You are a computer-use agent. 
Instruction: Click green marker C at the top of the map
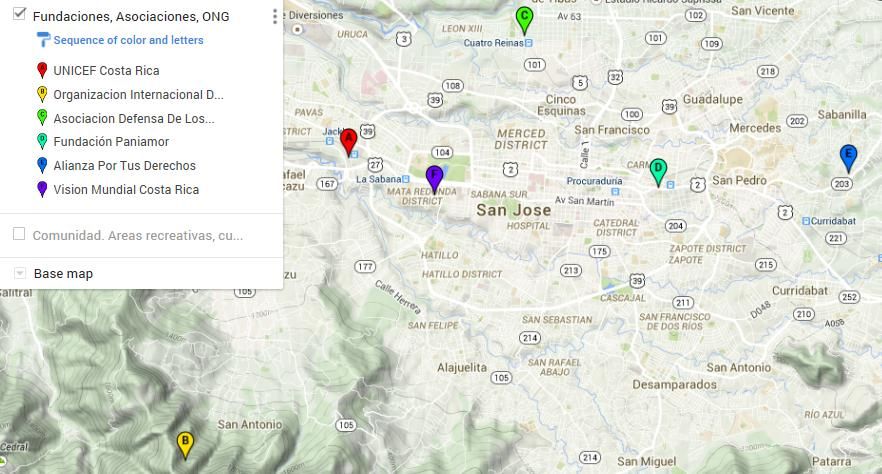[524, 18]
